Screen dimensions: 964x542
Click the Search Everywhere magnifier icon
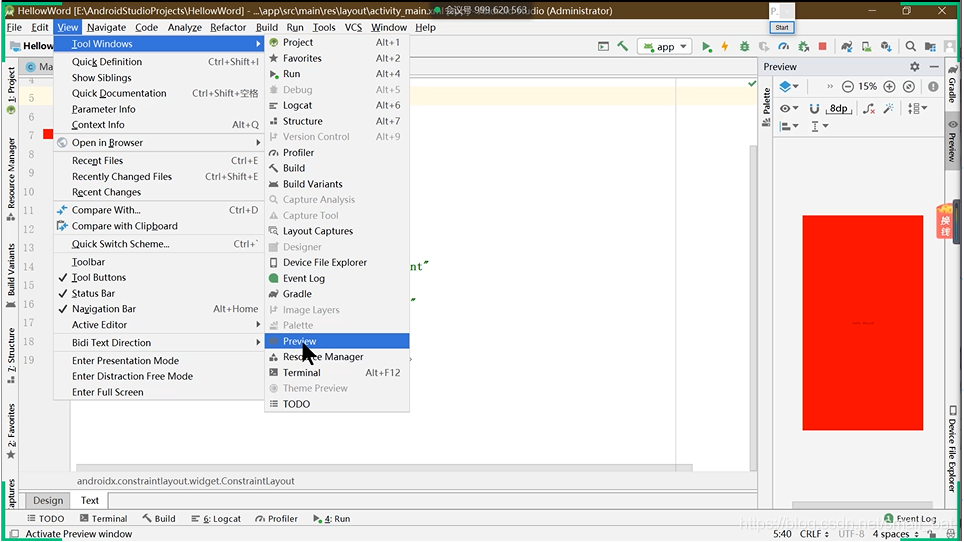911,47
